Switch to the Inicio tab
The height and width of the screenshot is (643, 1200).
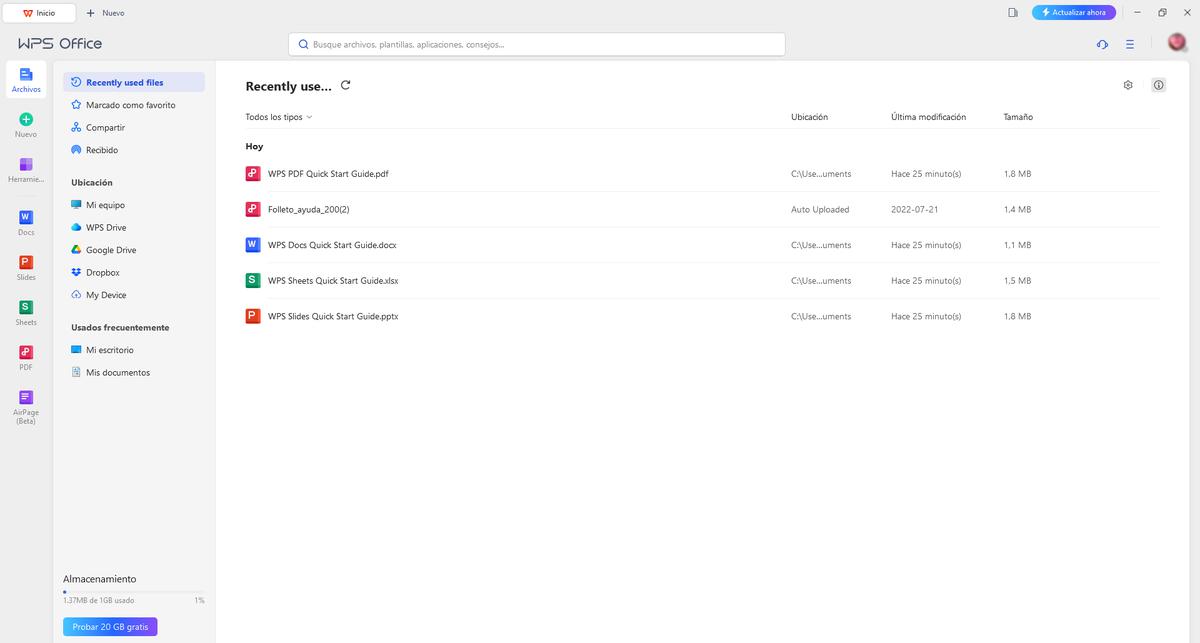click(x=40, y=13)
